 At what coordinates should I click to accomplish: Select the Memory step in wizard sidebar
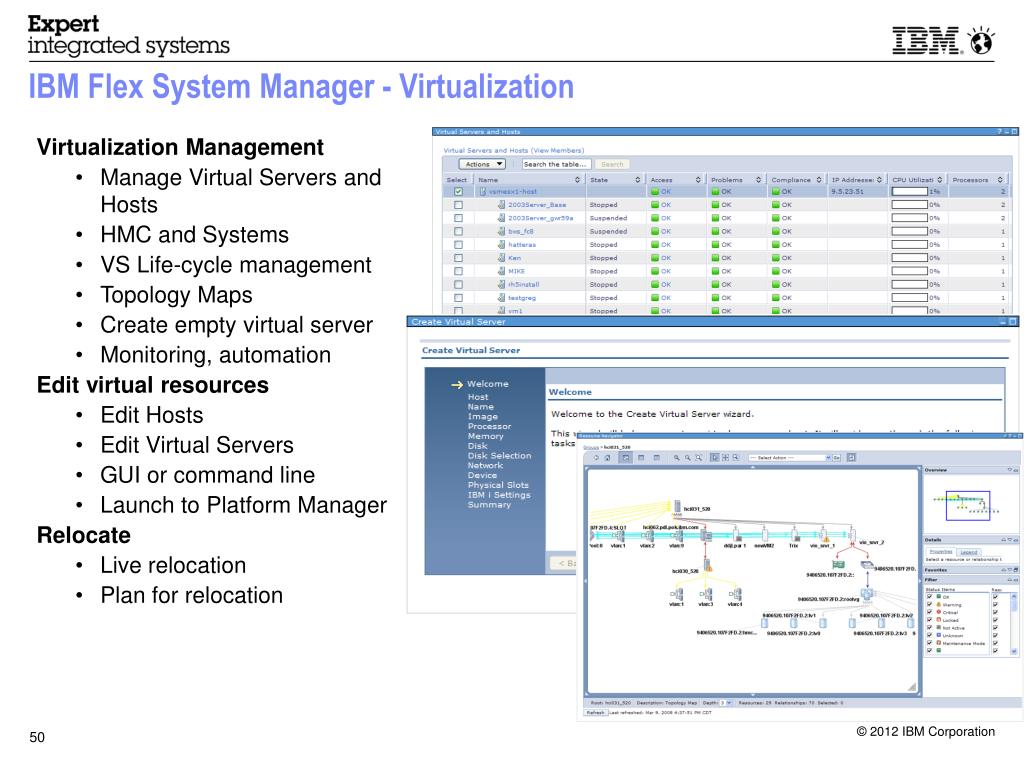pos(485,436)
